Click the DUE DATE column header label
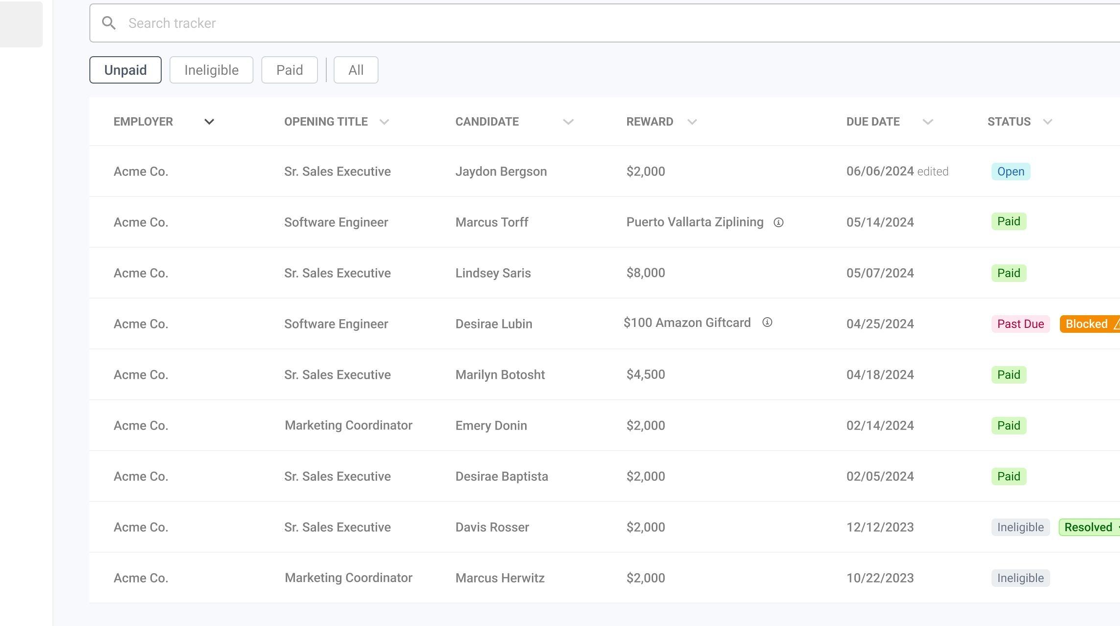 (873, 121)
